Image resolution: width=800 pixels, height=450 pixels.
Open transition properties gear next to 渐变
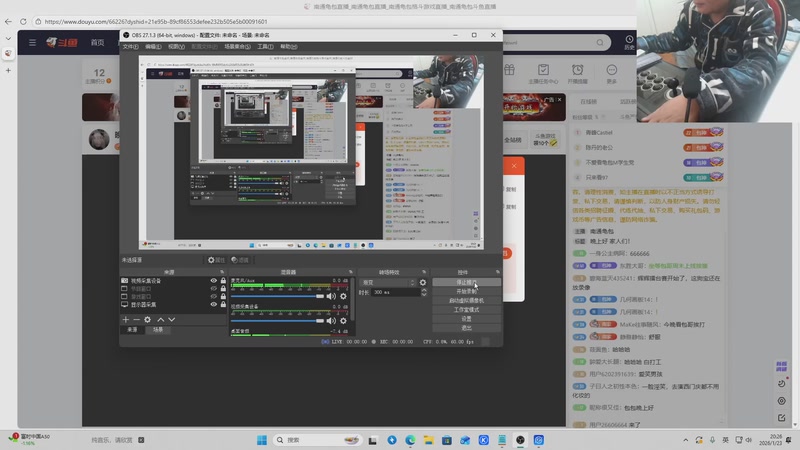422,282
